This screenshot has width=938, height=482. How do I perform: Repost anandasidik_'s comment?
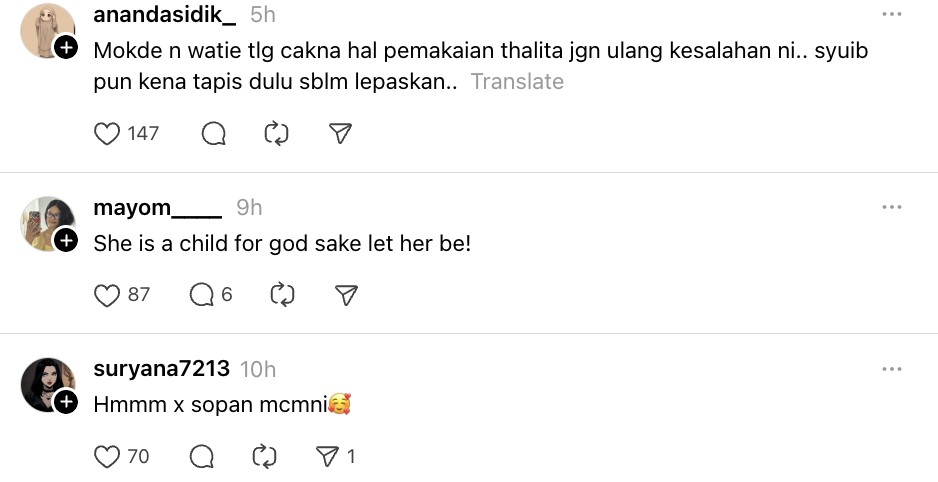(276, 133)
